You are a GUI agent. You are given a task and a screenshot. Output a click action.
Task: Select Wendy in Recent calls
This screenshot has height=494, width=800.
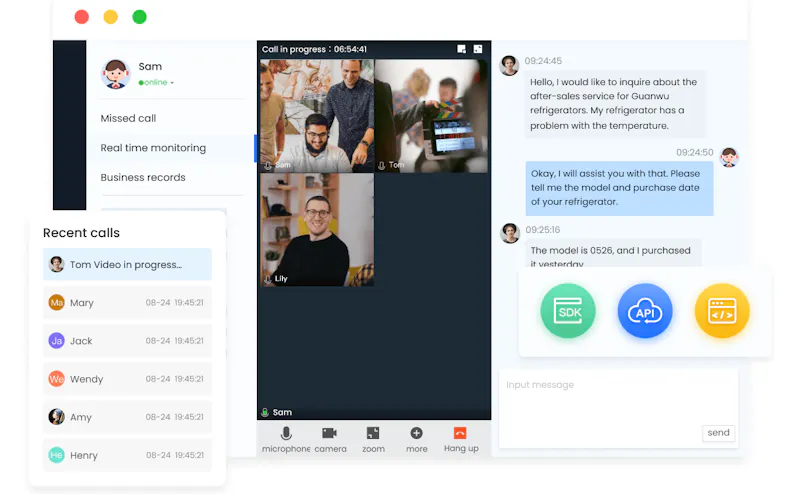[x=127, y=379]
